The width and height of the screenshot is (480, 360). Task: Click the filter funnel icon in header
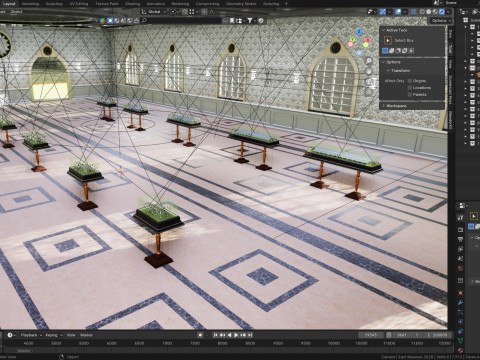pyautogui.click(x=250, y=21)
